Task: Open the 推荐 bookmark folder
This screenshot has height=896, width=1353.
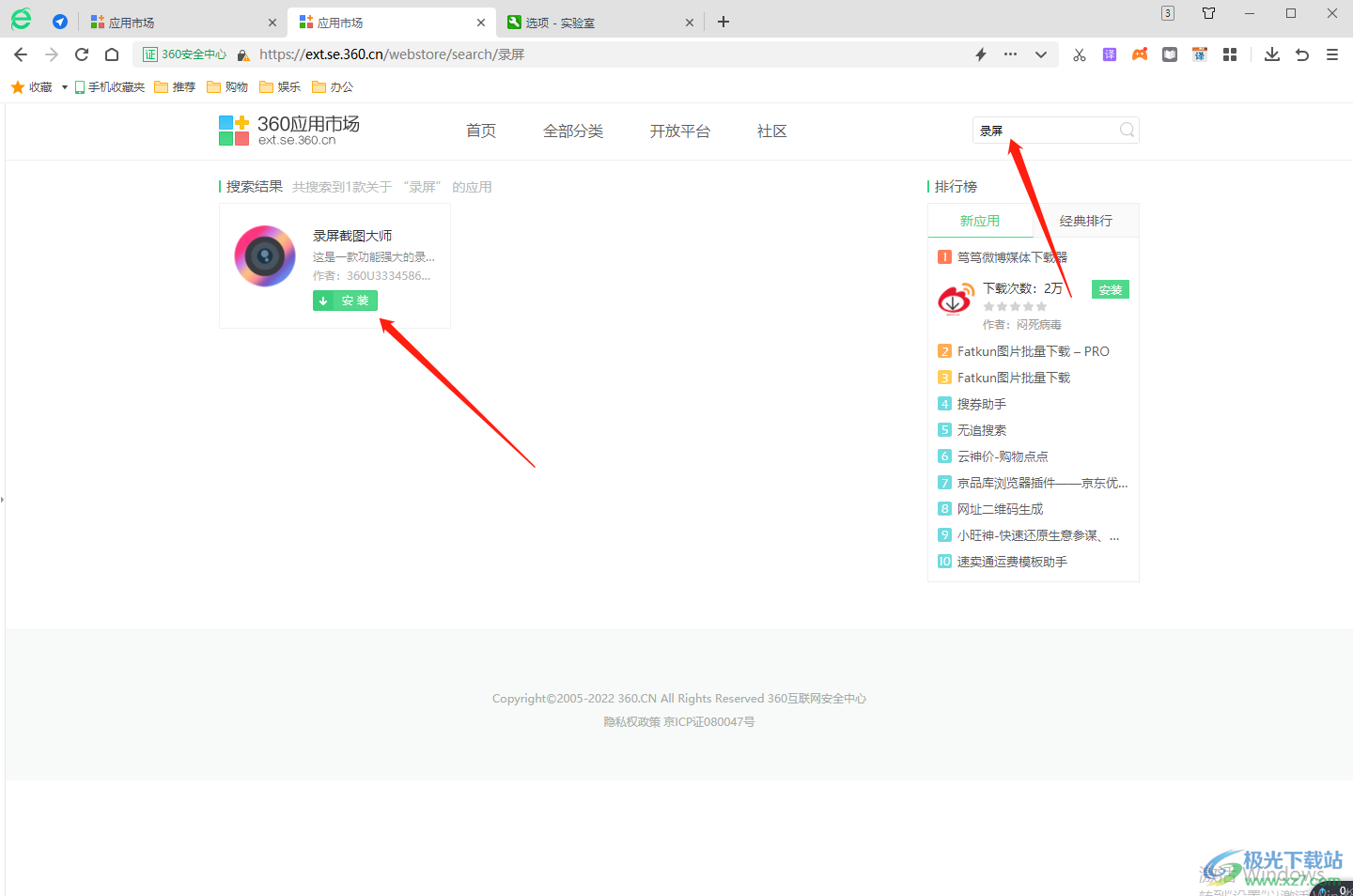Action: click(x=176, y=87)
